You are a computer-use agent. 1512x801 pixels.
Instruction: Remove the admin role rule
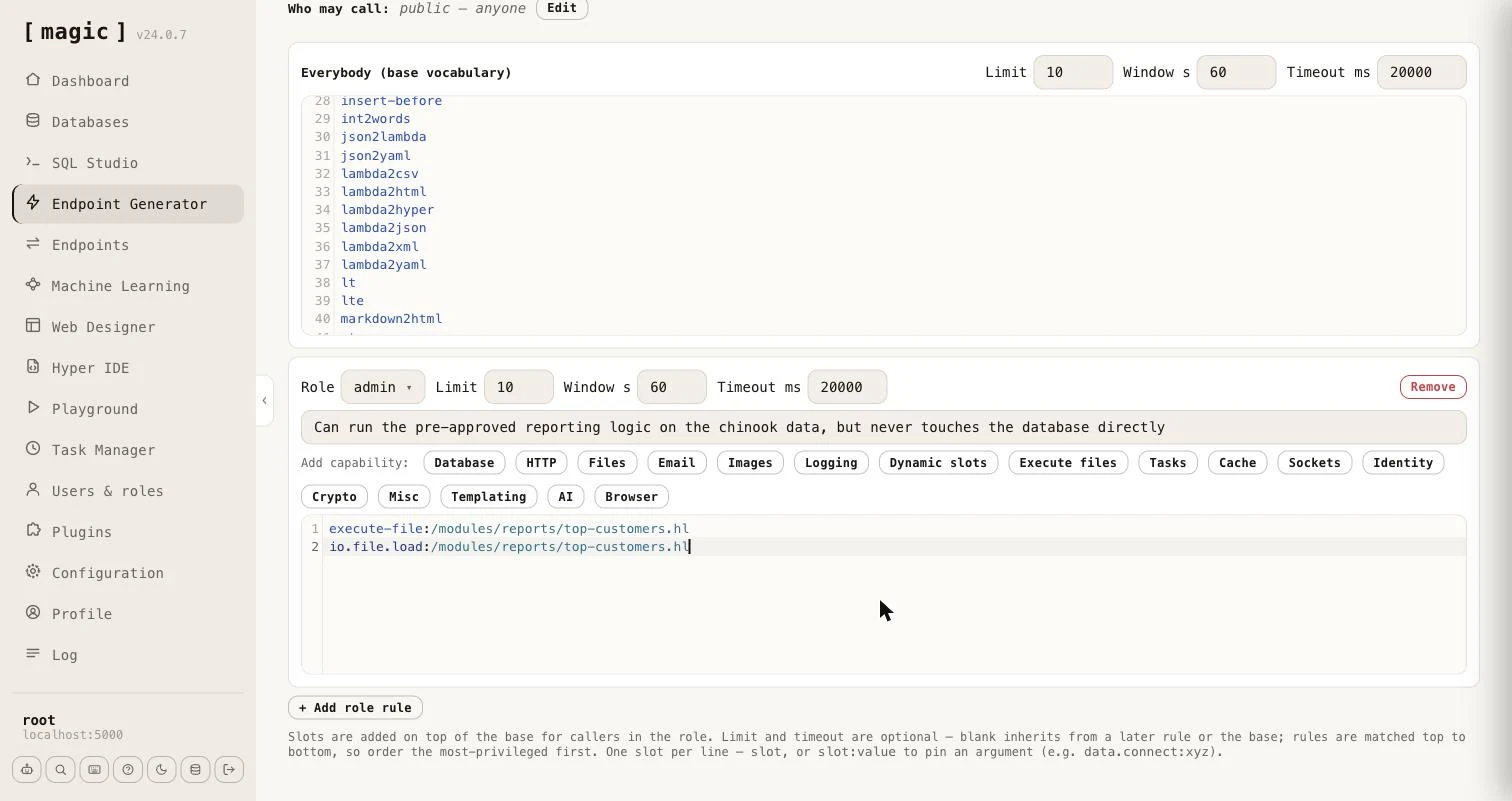(1433, 387)
